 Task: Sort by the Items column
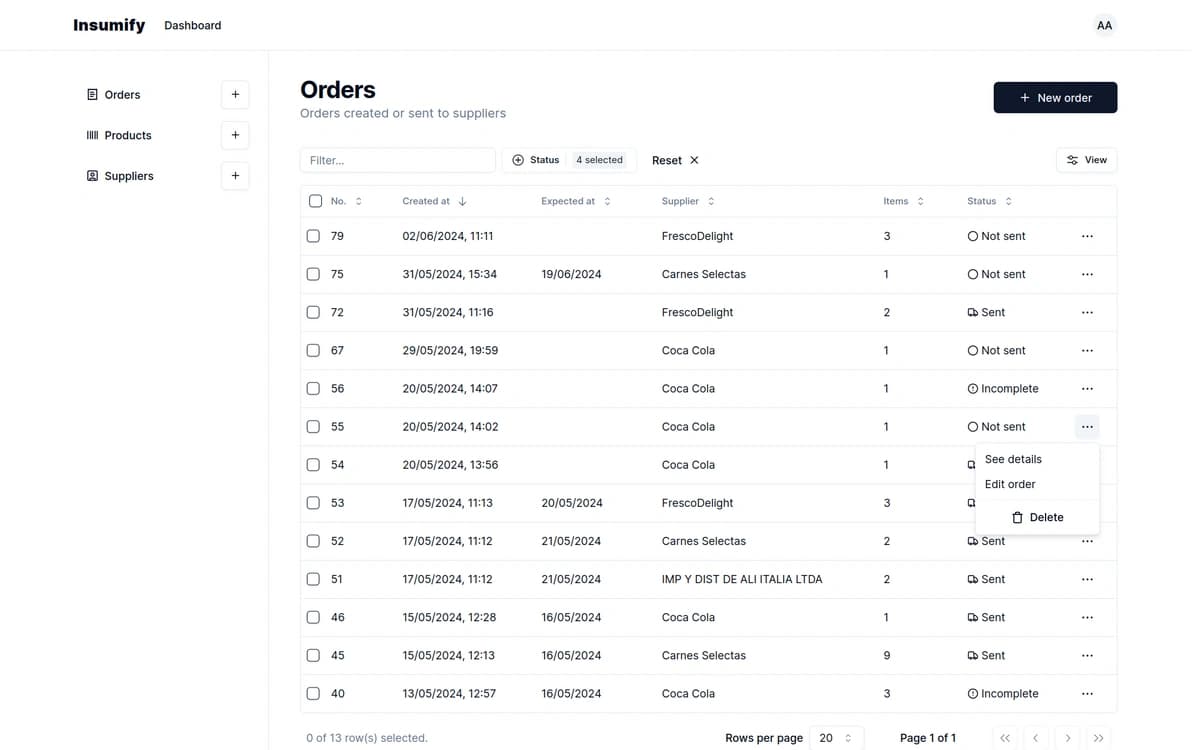click(x=904, y=201)
